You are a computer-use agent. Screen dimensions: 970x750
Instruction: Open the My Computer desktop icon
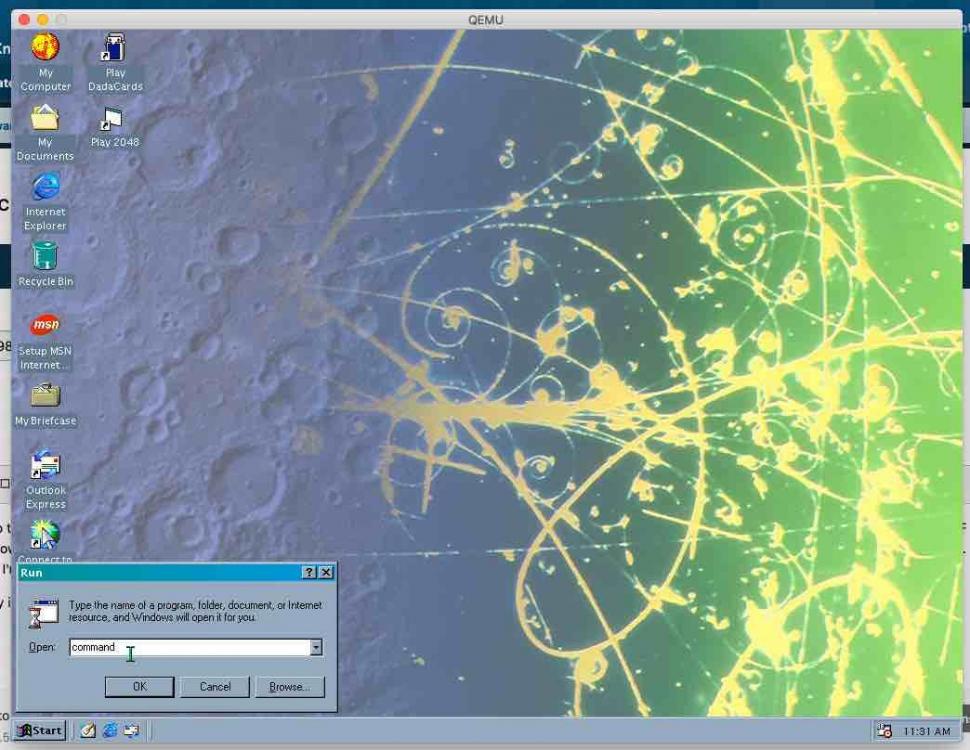(x=45, y=48)
